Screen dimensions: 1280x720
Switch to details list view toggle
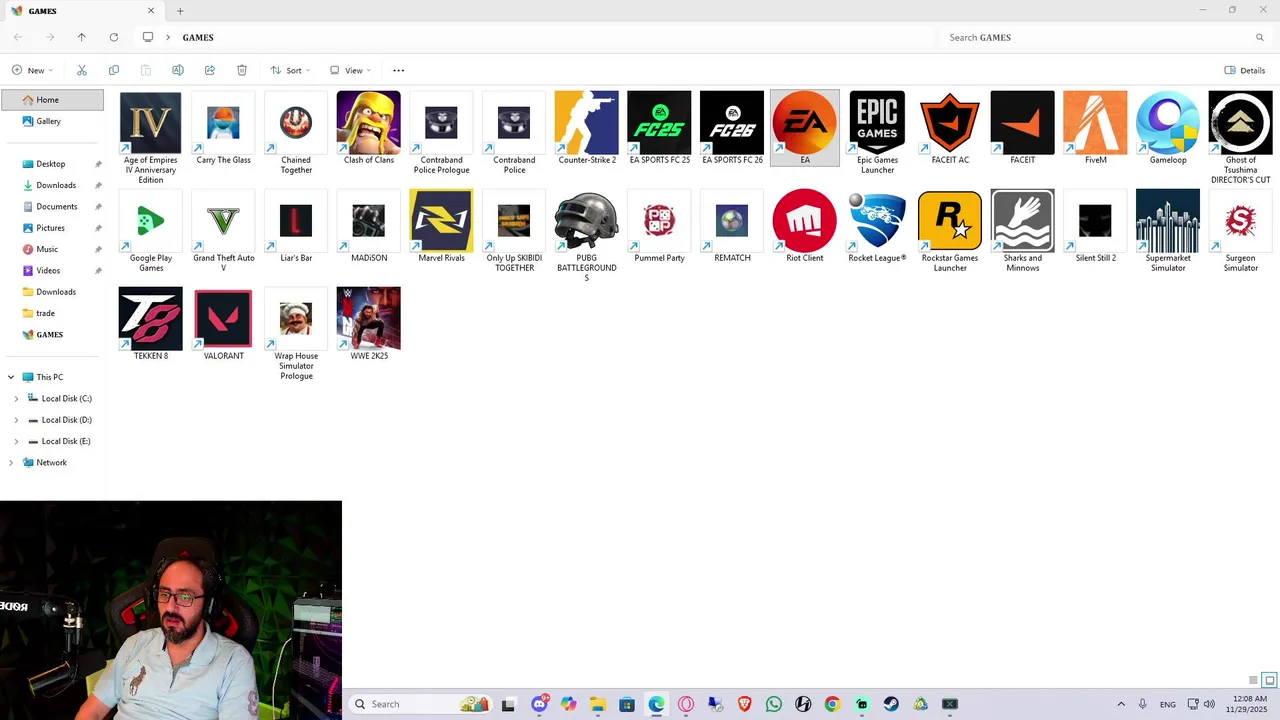click(1253, 680)
